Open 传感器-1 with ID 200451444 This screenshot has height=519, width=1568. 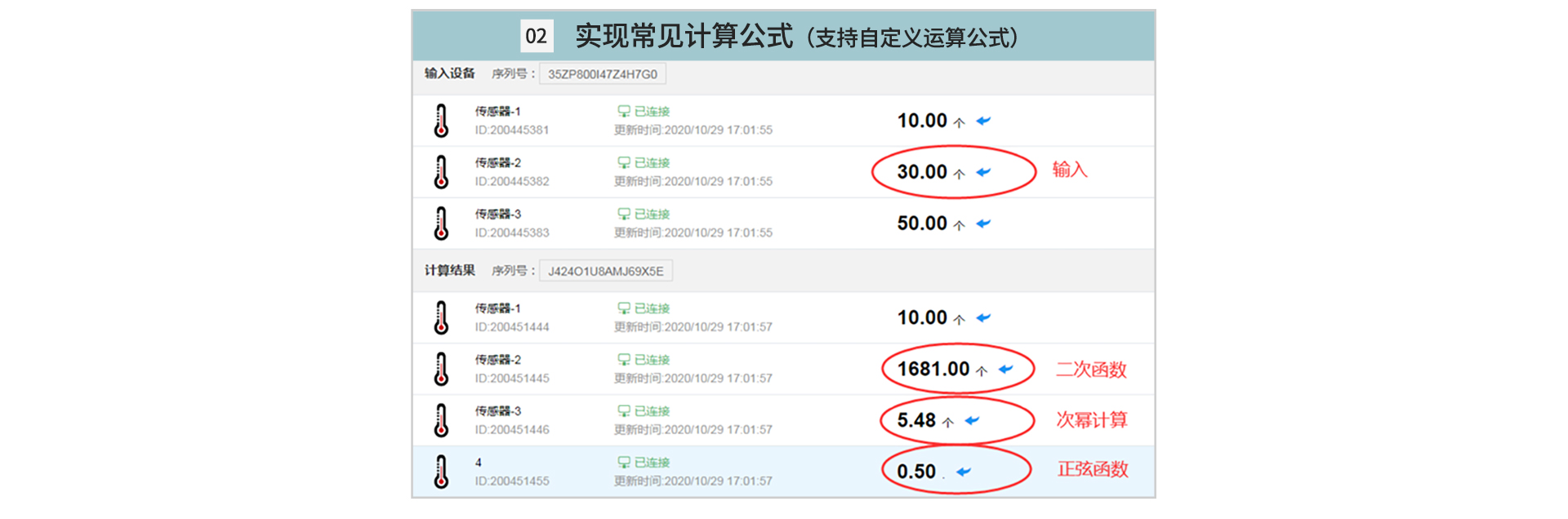pyautogui.click(x=497, y=308)
